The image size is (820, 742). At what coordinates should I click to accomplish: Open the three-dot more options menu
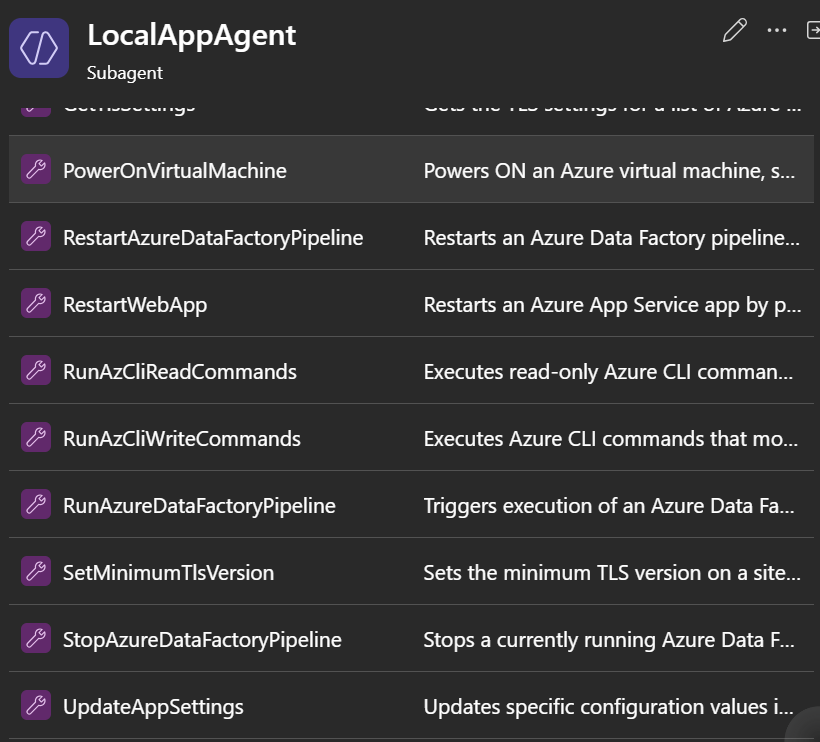click(x=777, y=31)
